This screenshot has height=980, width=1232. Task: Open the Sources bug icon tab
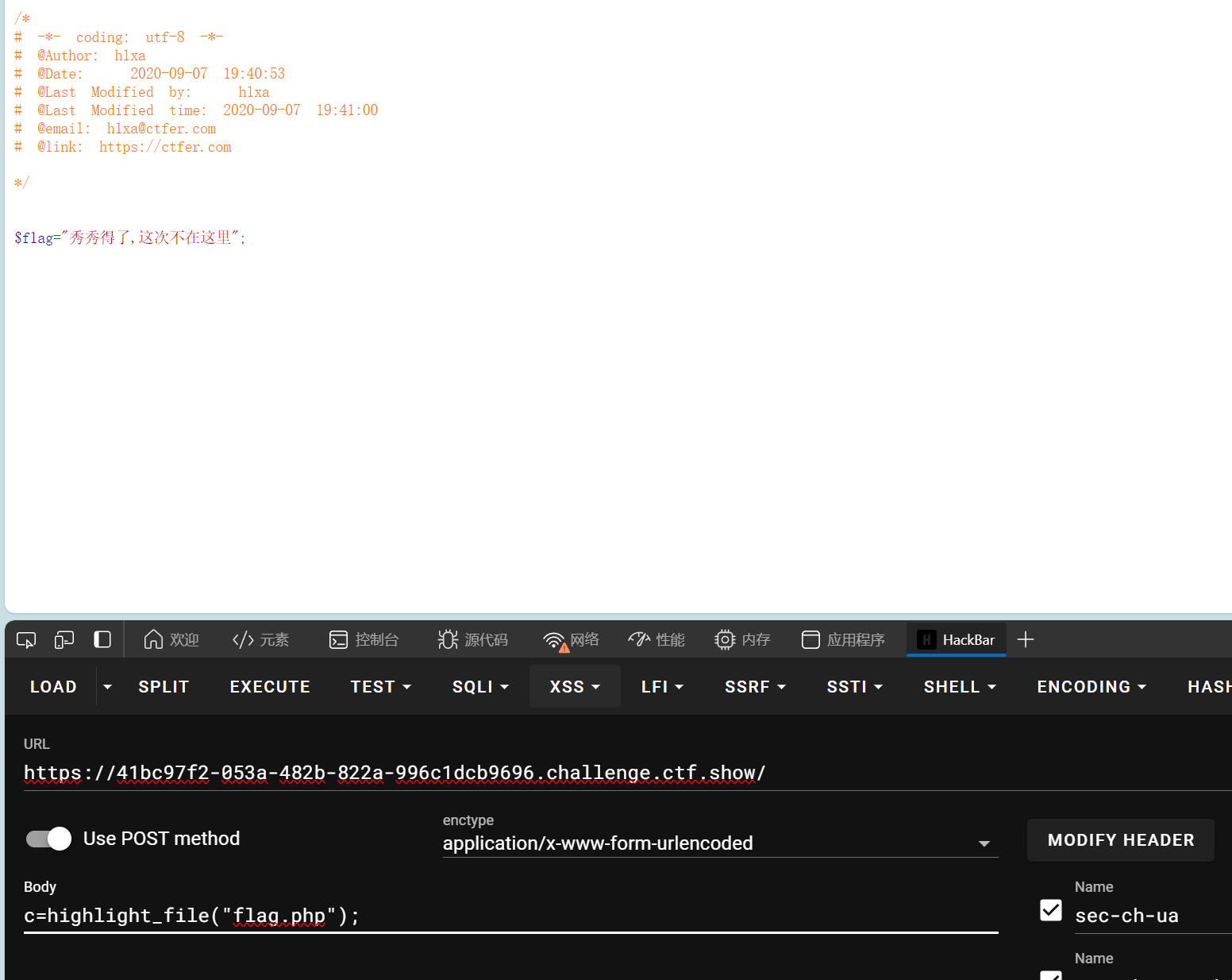tap(472, 640)
